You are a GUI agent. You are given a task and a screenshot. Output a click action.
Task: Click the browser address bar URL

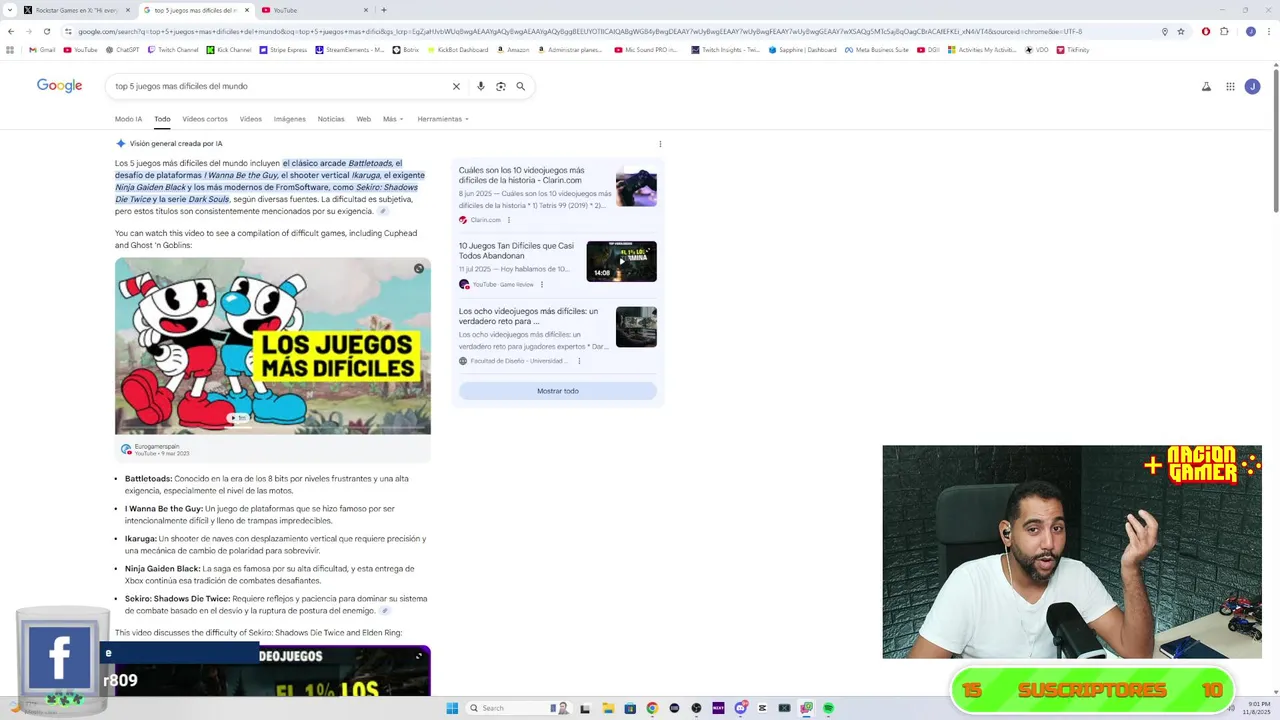point(600,31)
